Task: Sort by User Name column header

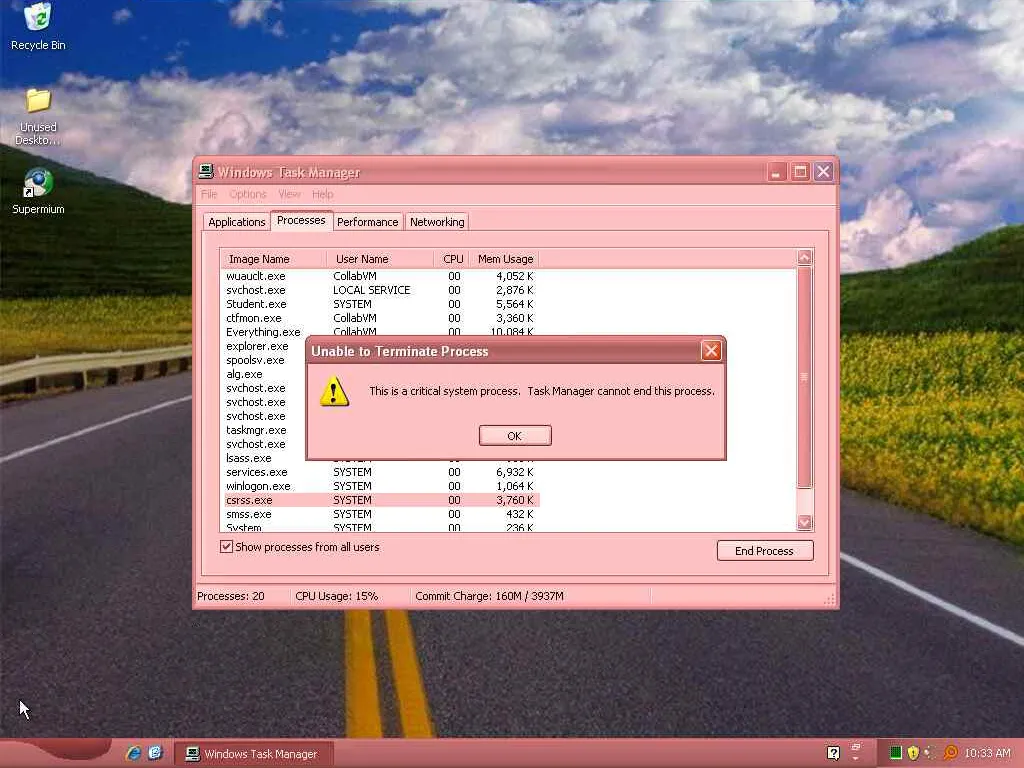Action: (x=379, y=259)
